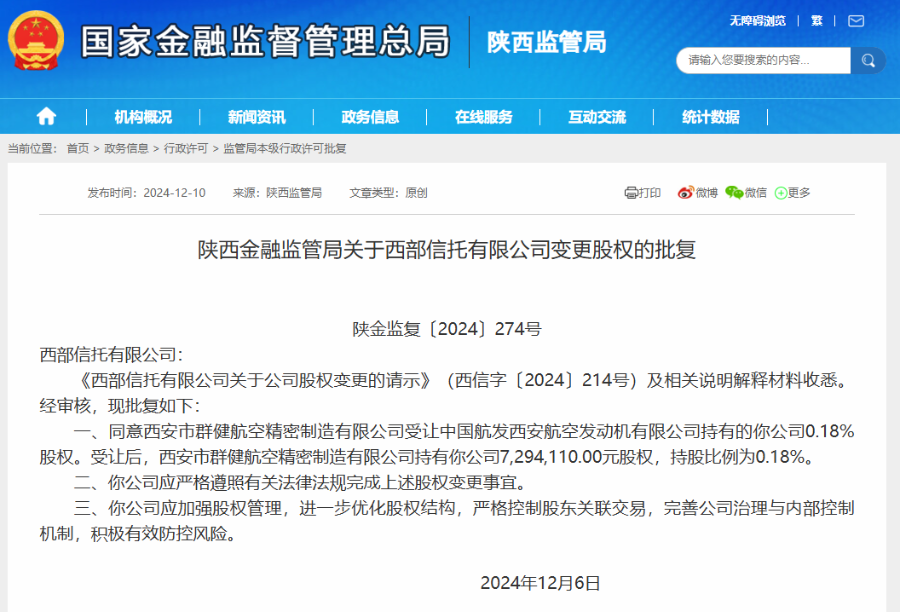Click the national emblem logo

pyautogui.click(x=36, y=40)
